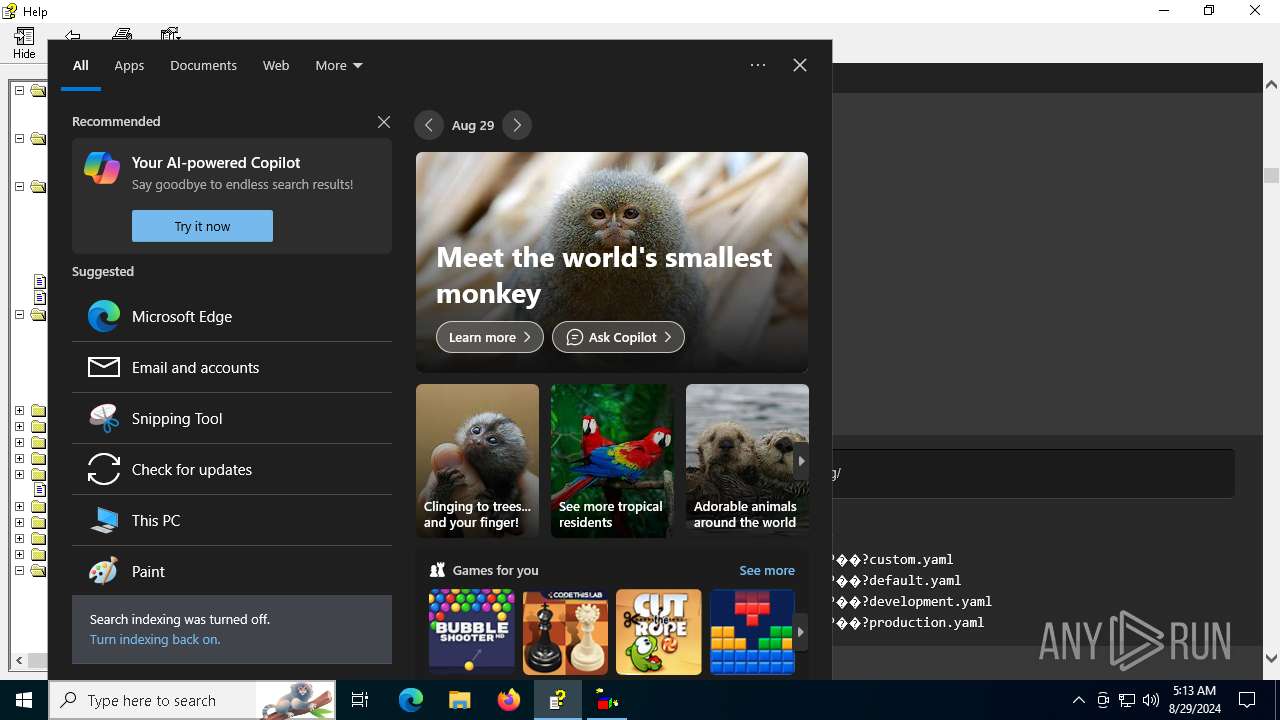Collapse the bottom minus-marked tree folder

point(19,570)
